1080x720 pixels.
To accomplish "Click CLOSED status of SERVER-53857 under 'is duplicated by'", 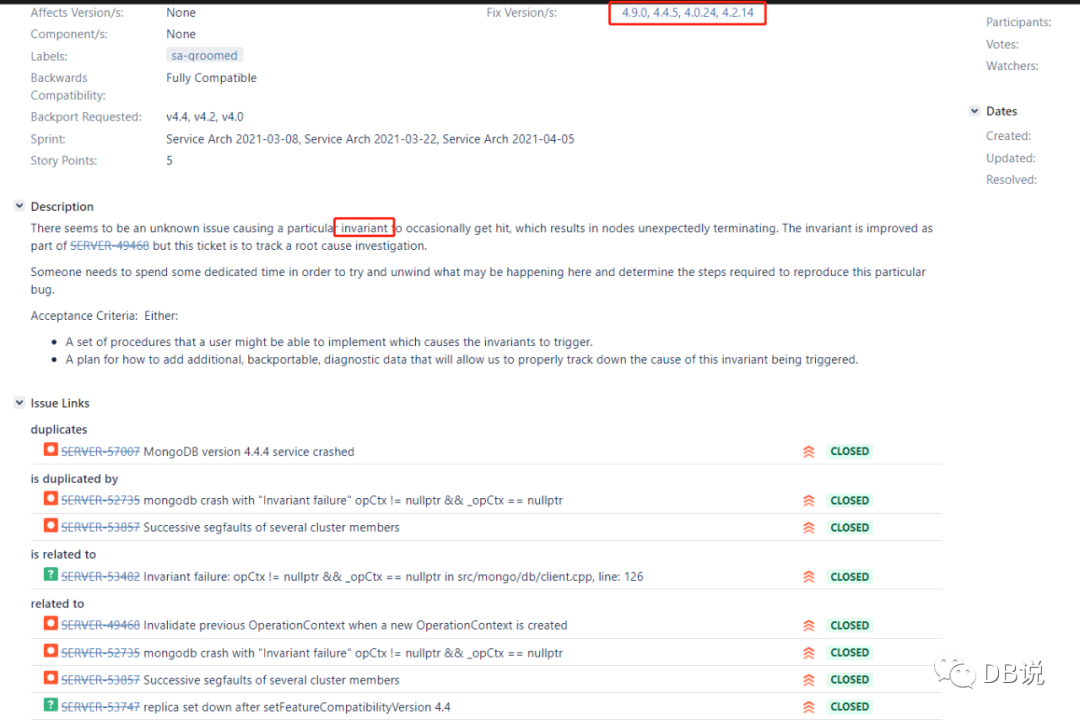I will [849, 528].
